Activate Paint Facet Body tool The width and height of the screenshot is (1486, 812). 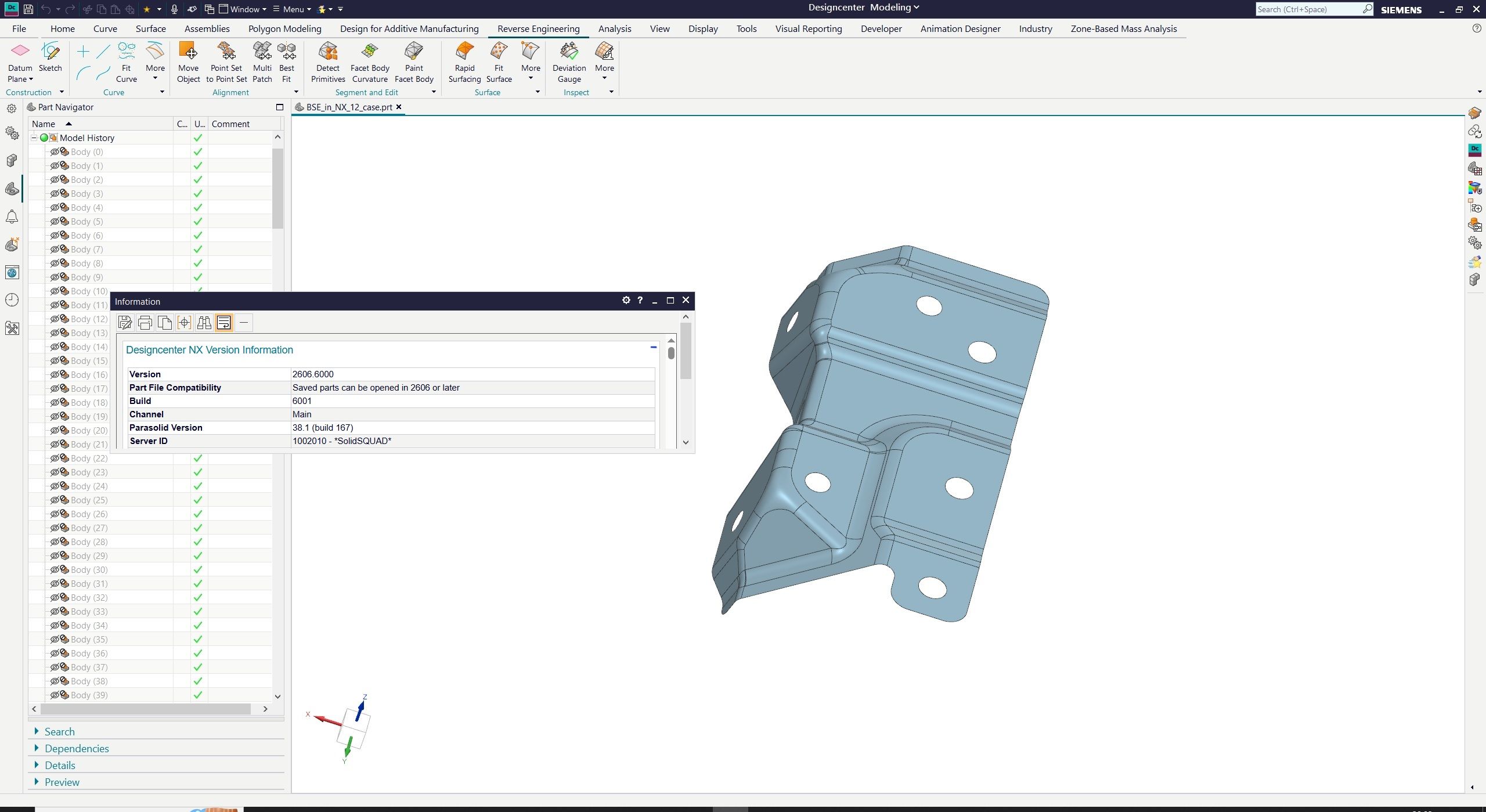point(414,62)
